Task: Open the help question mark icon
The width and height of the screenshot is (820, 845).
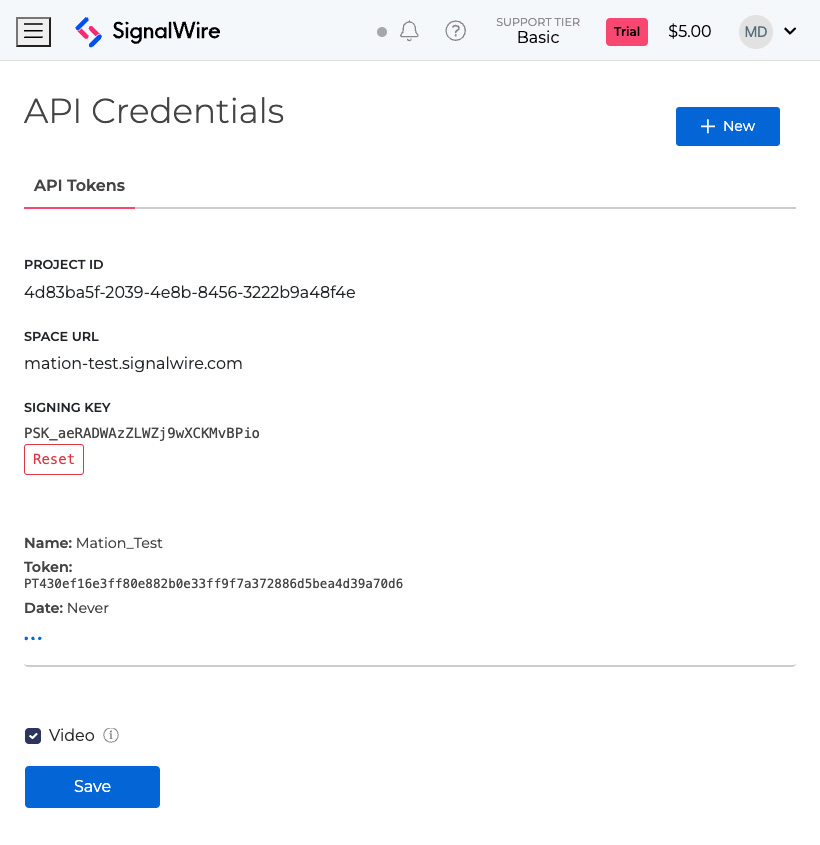Action: [455, 31]
